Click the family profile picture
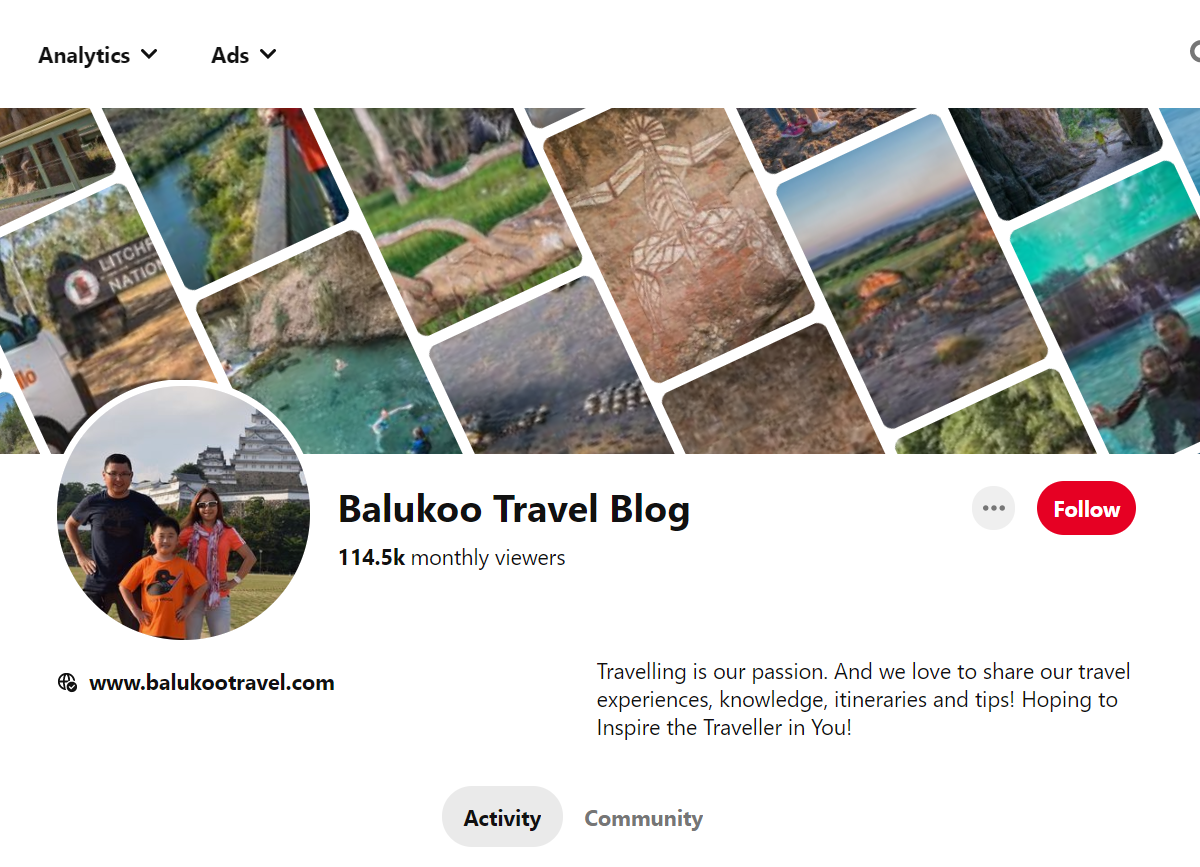This screenshot has width=1200, height=867. [x=184, y=512]
